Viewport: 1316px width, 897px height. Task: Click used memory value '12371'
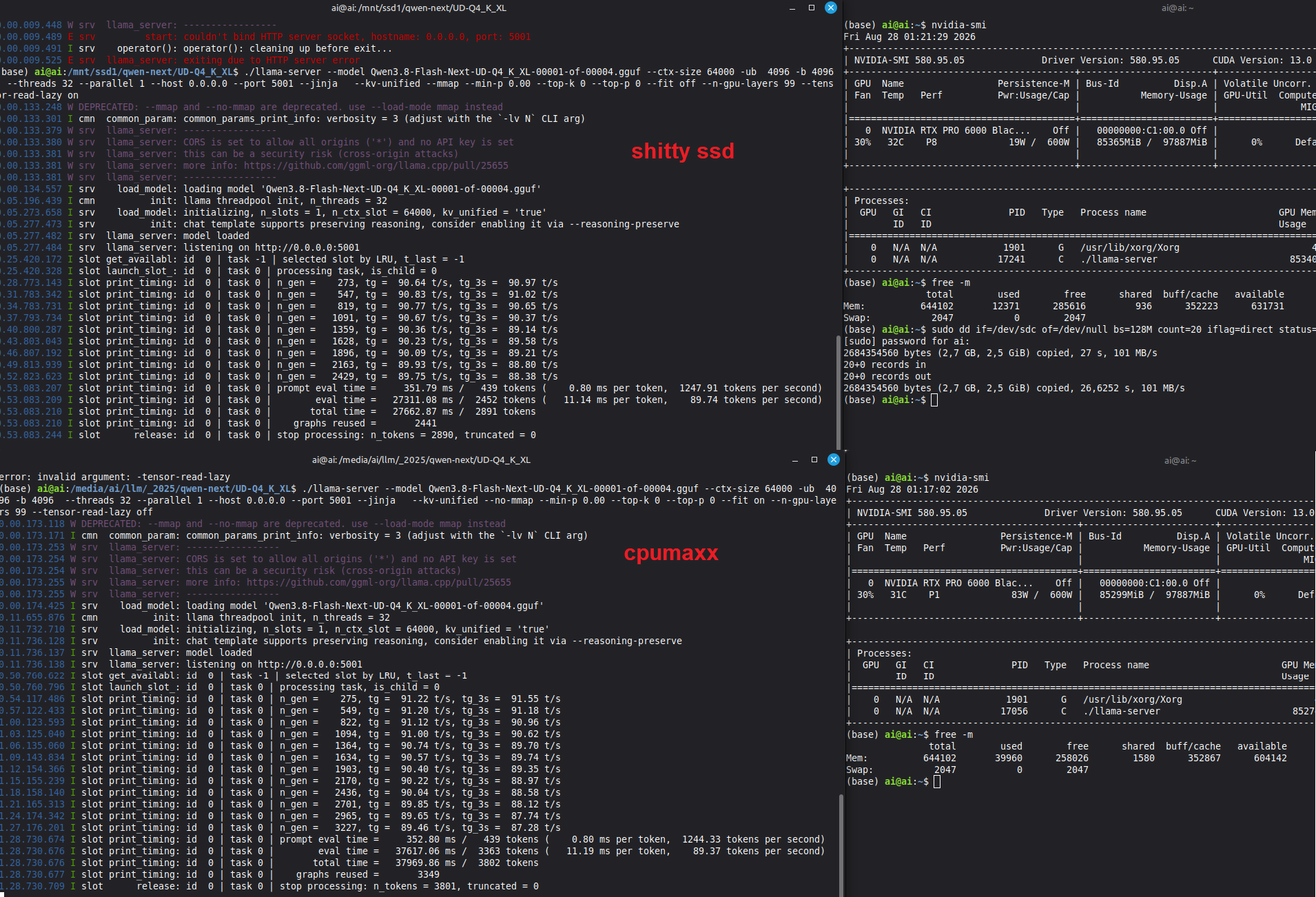1006,306
